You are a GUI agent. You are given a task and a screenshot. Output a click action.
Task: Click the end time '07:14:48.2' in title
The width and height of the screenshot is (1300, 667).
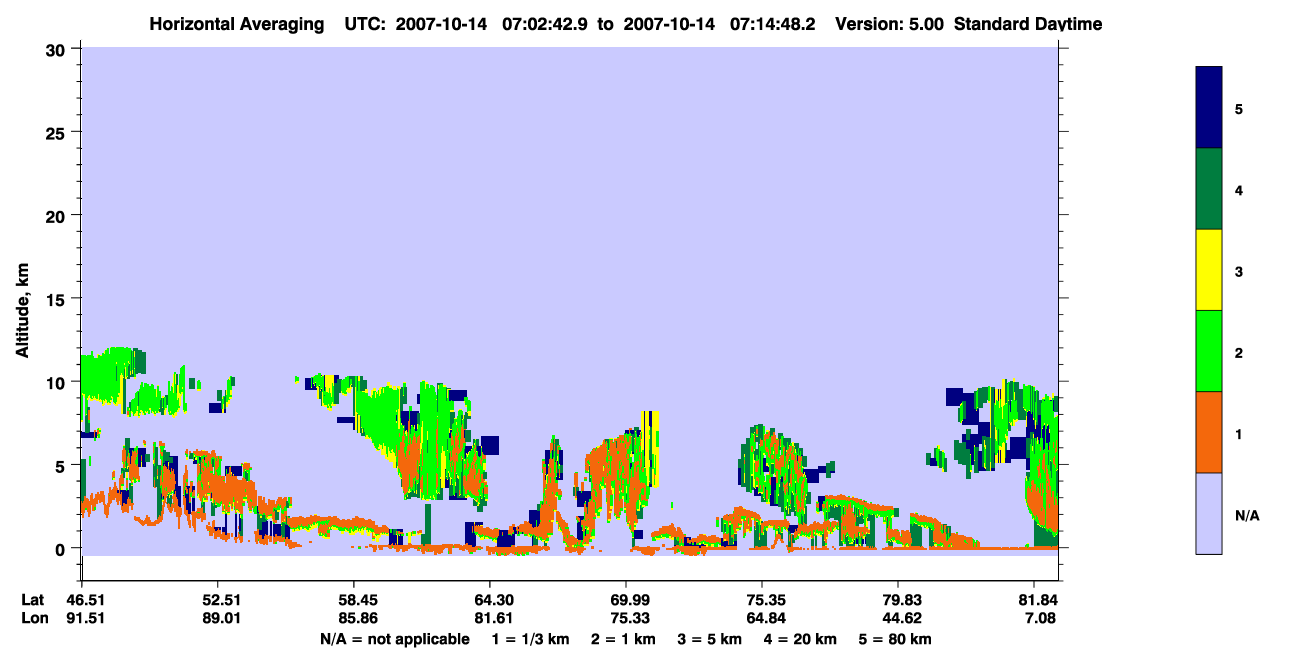[774, 24]
